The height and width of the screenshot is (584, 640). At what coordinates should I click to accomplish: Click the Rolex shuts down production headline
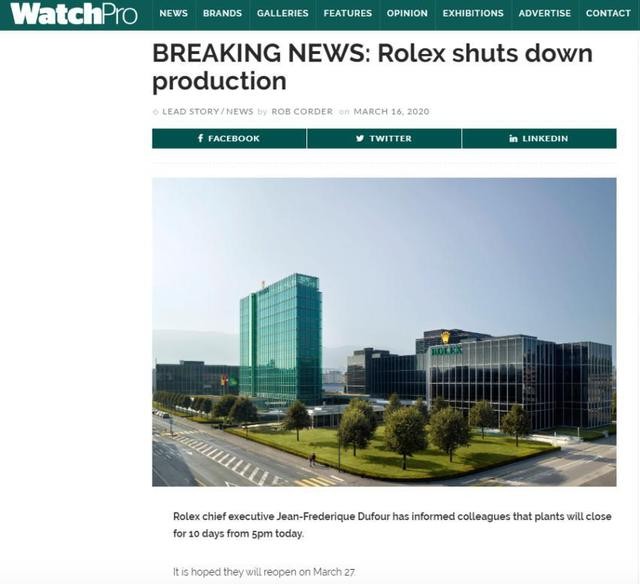pos(372,67)
